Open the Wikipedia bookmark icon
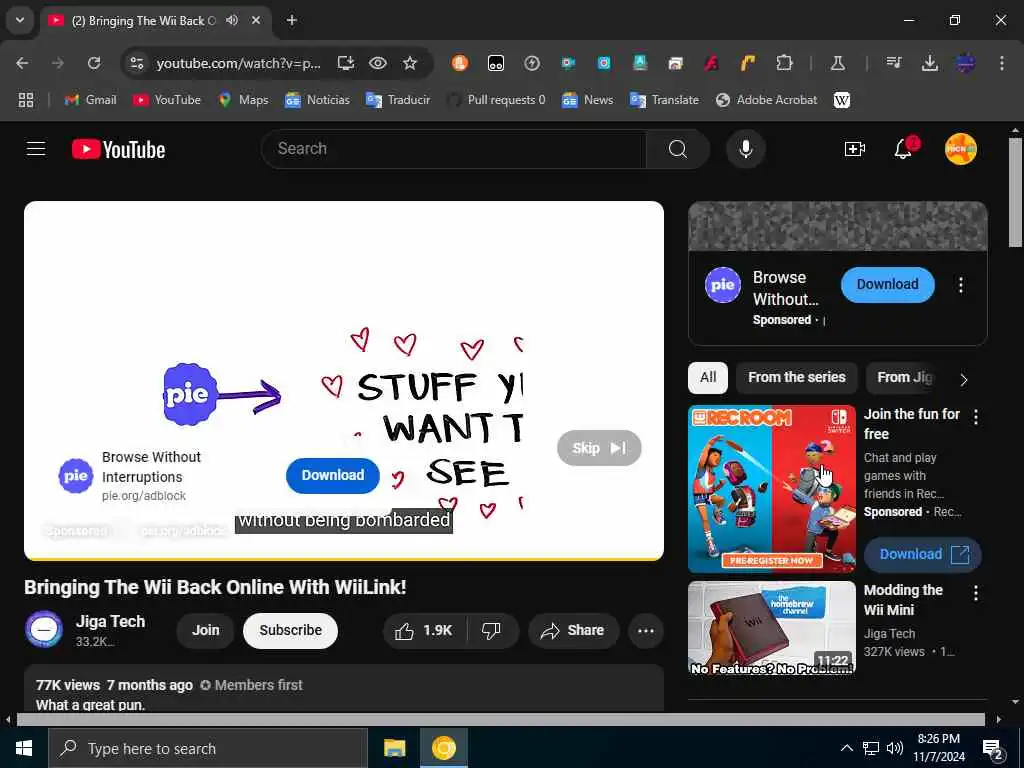Image resolution: width=1024 pixels, height=768 pixels. tap(842, 100)
